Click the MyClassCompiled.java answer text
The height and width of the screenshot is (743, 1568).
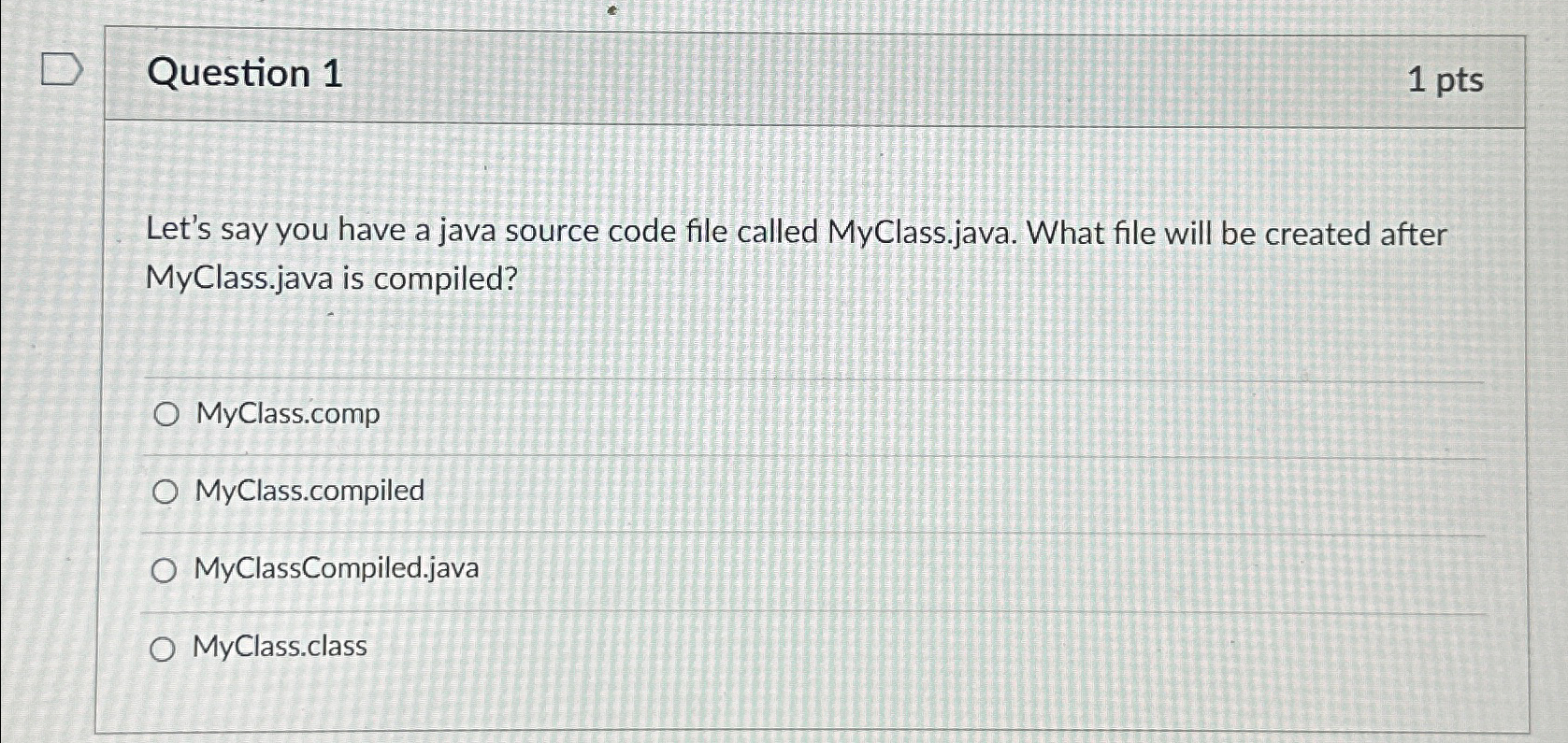(337, 568)
